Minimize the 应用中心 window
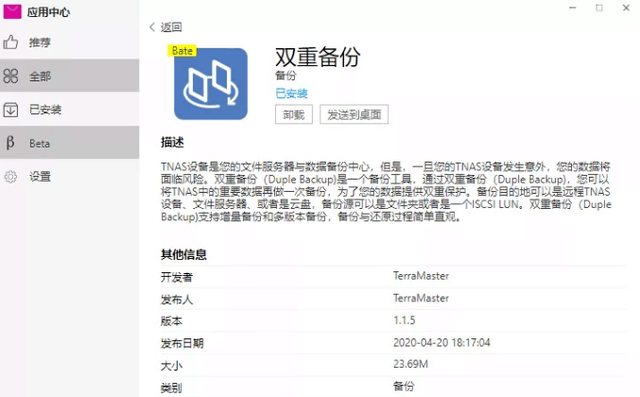Image resolution: width=640 pixels, height=397 pixels. pos(573,8)
